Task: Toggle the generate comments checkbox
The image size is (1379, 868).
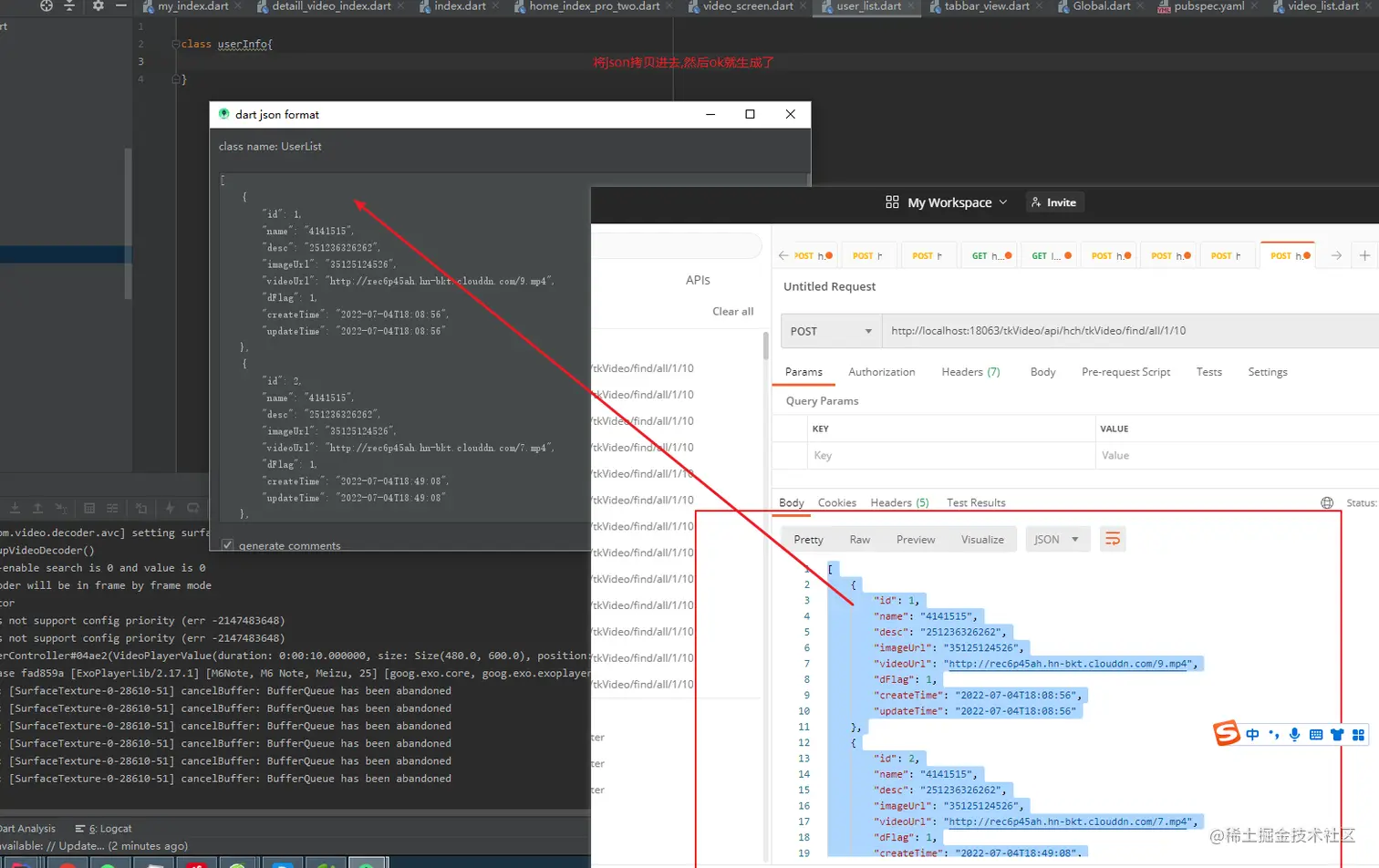Action: (x=227, y=545)
